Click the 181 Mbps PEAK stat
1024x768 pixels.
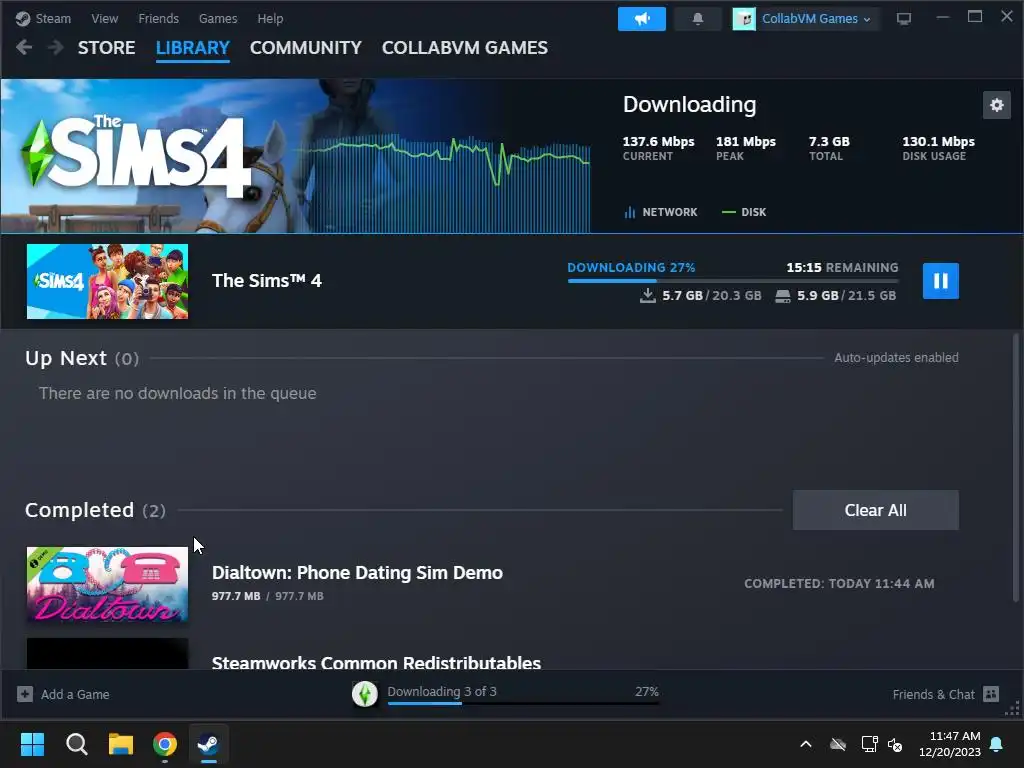[746, 148]
